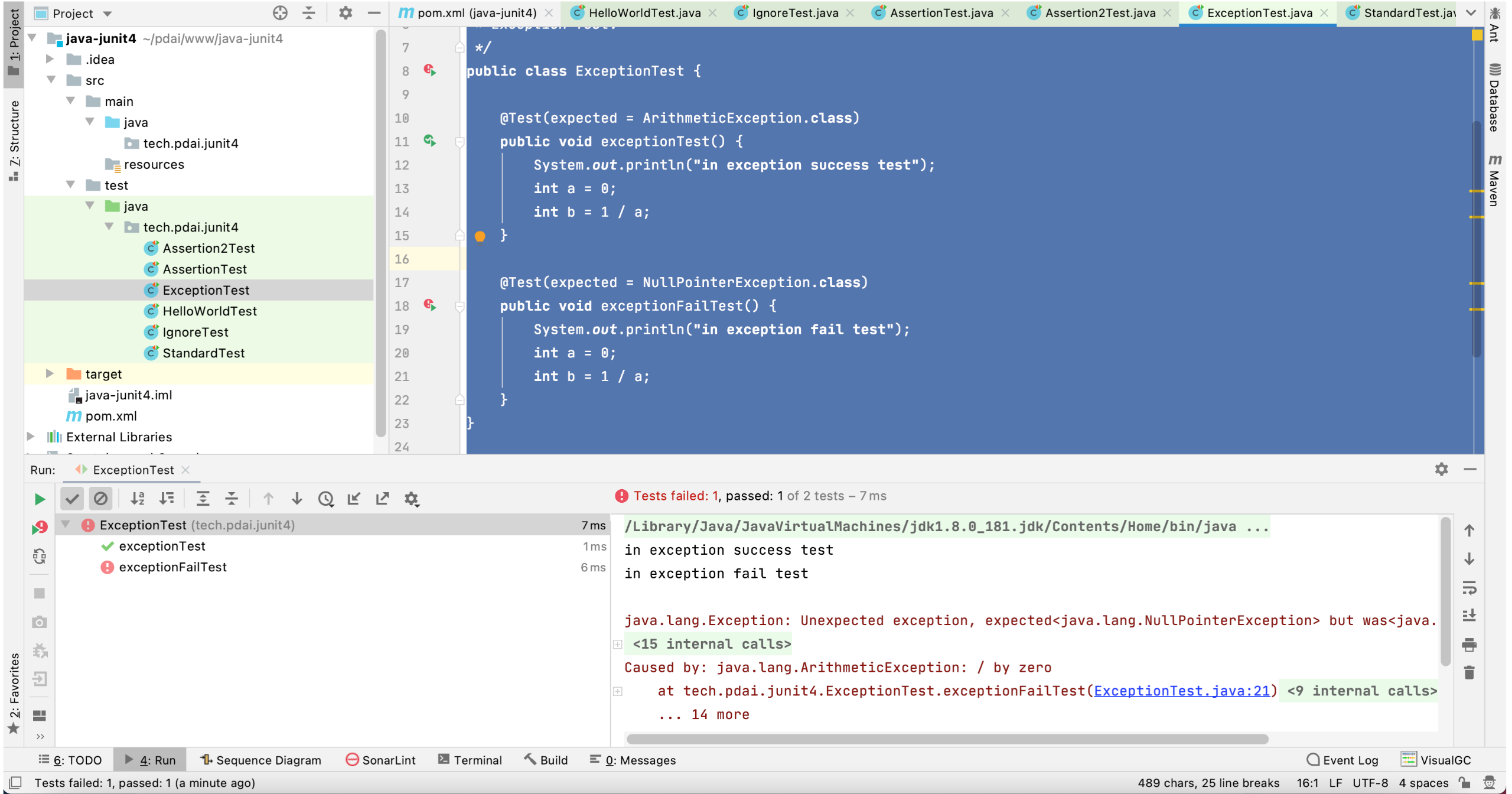Open the SonarLint tool window
Image resolution: width=1512 pixels, height=794 pixels.
(x=381, y=760)
